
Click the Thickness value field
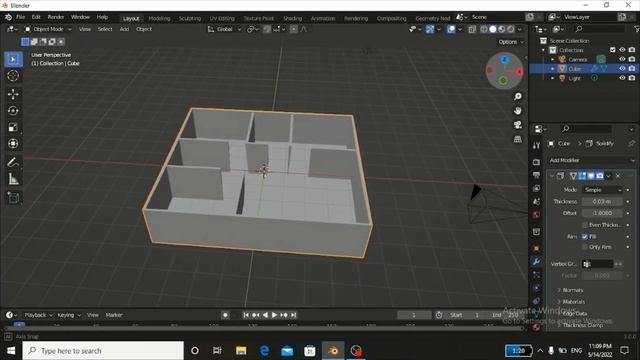pos(602,202)
